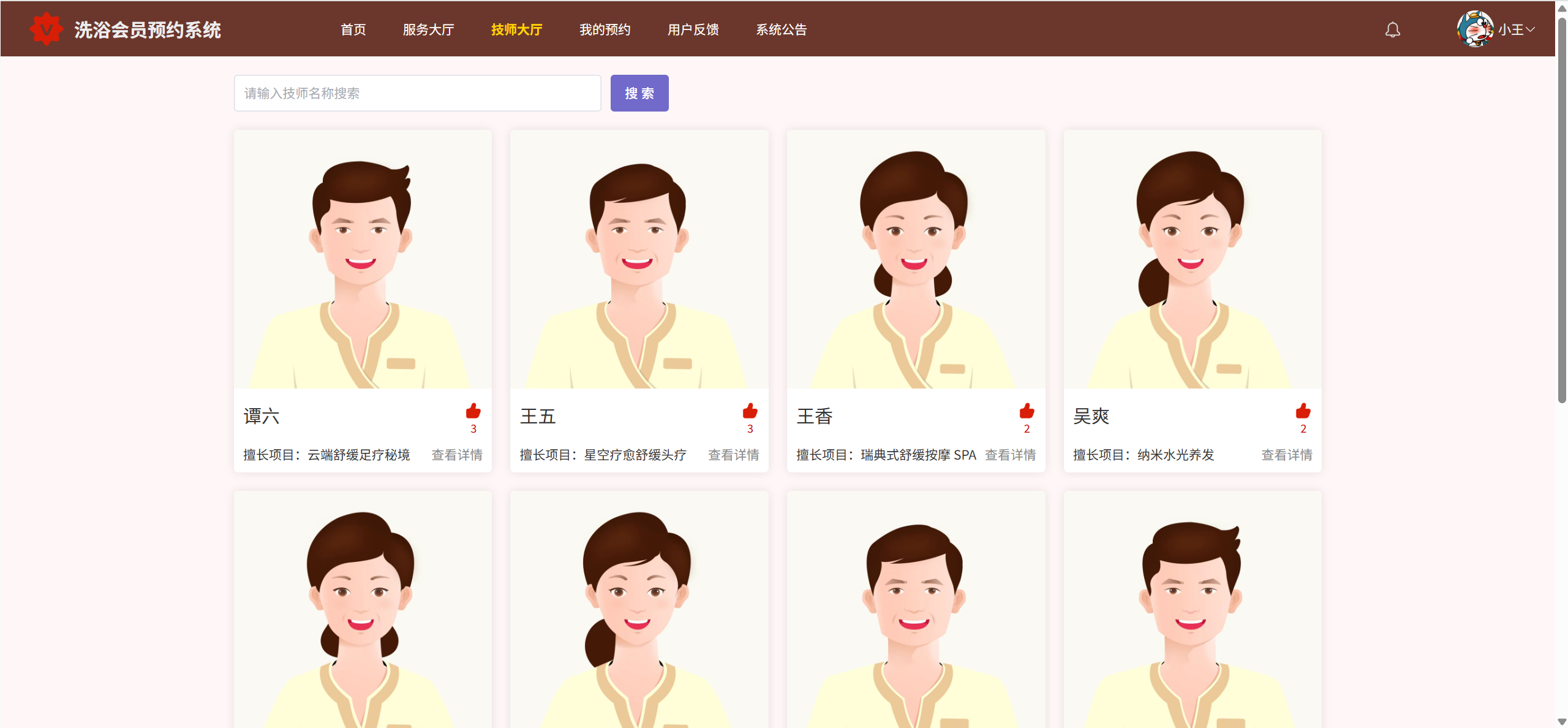Image resolution: width=1568 pixels, height=728 pixels.
Task: Open 服务大厅 navigation tab
Action: 428,29
